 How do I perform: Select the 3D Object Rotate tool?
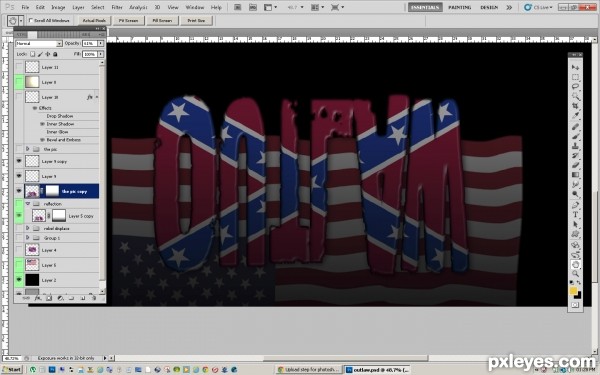tap(575, 245)
